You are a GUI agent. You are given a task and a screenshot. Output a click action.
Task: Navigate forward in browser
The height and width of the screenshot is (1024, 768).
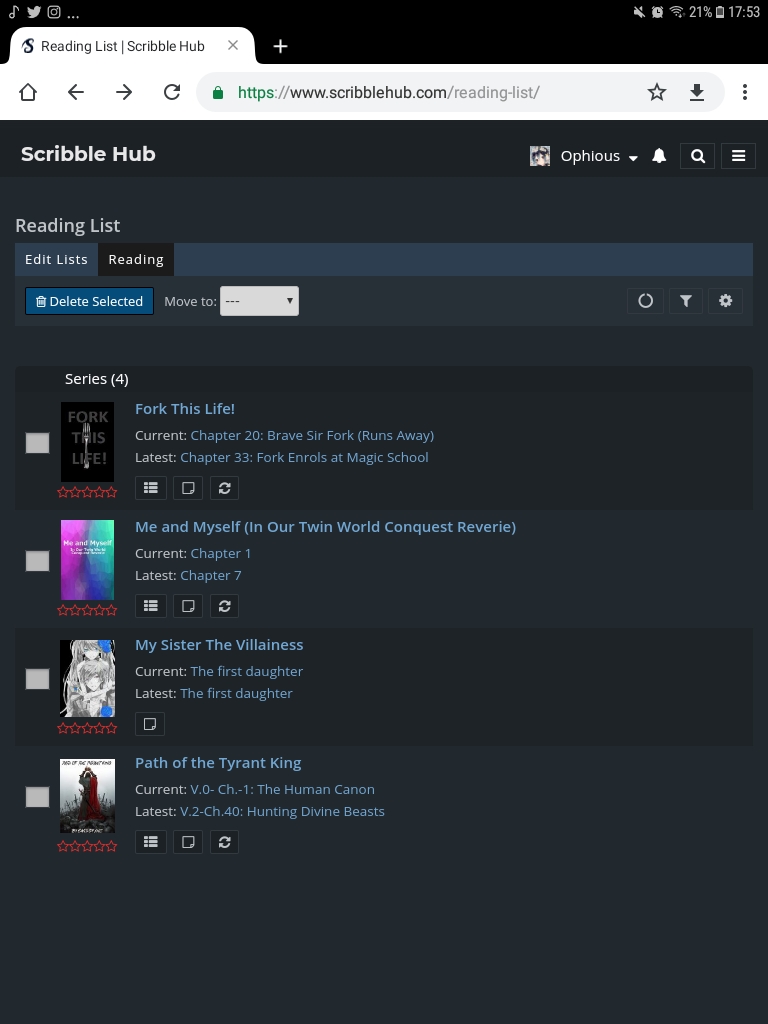[124, 92]
